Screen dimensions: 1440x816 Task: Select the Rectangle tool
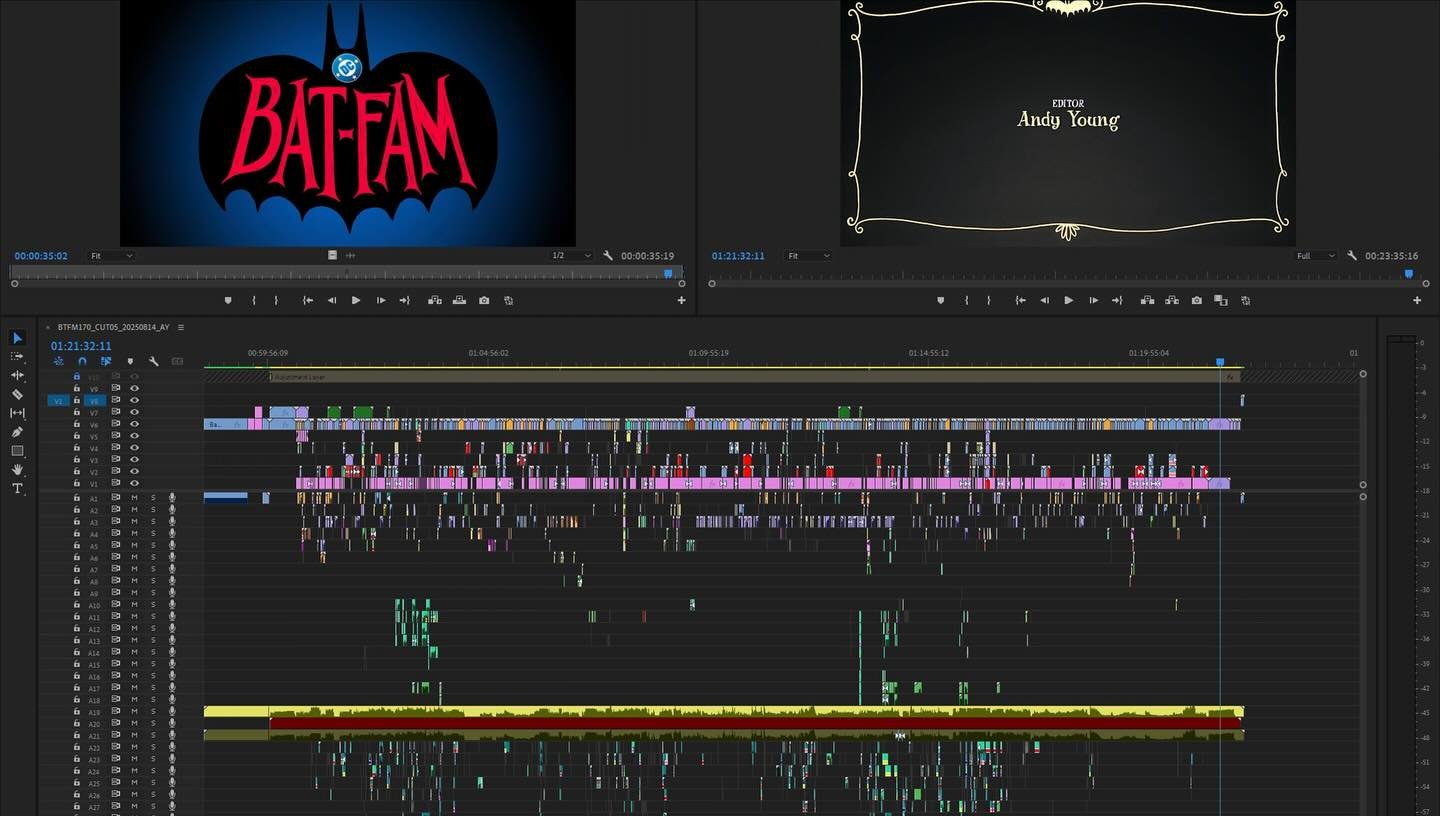(x=17, y=451)
